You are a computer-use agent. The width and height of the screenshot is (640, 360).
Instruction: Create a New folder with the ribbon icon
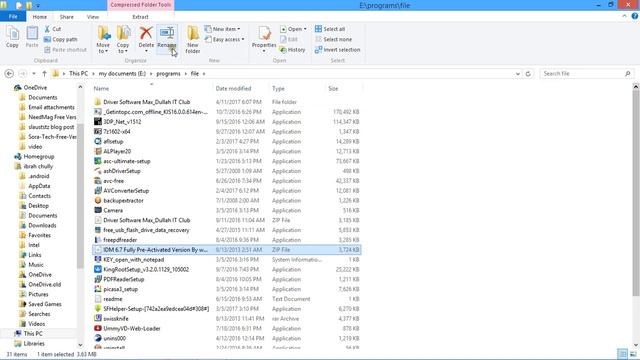coord(193,33)
